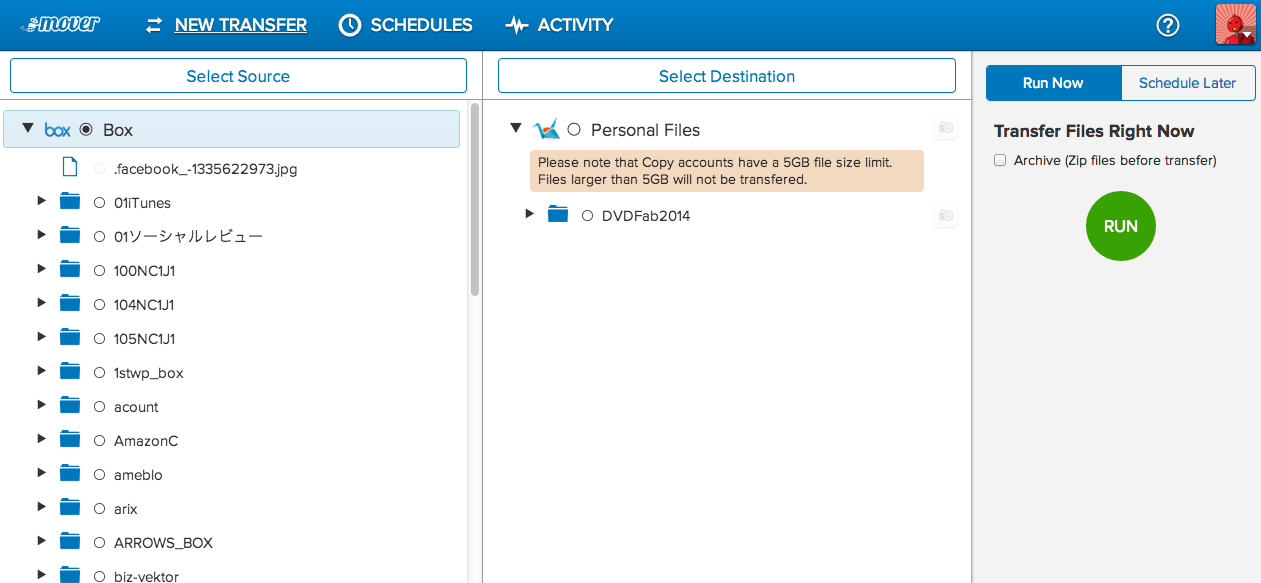Click the folder icon beside DVDFab2014
The image size is (1261, 583).
point(558,214)
